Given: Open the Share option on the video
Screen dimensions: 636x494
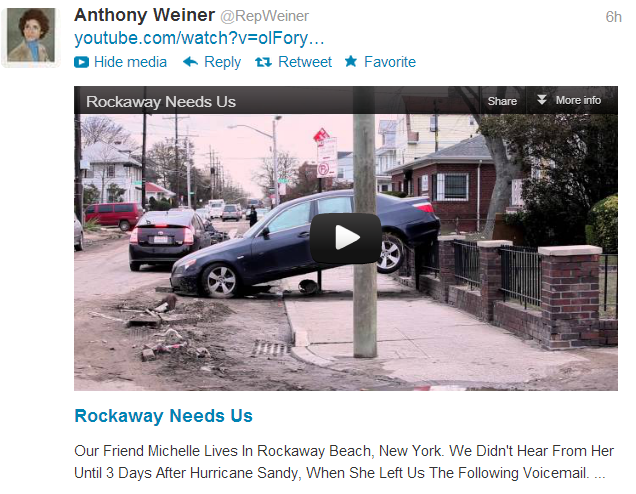Looking at the screenshot, I should coord(502,101).
